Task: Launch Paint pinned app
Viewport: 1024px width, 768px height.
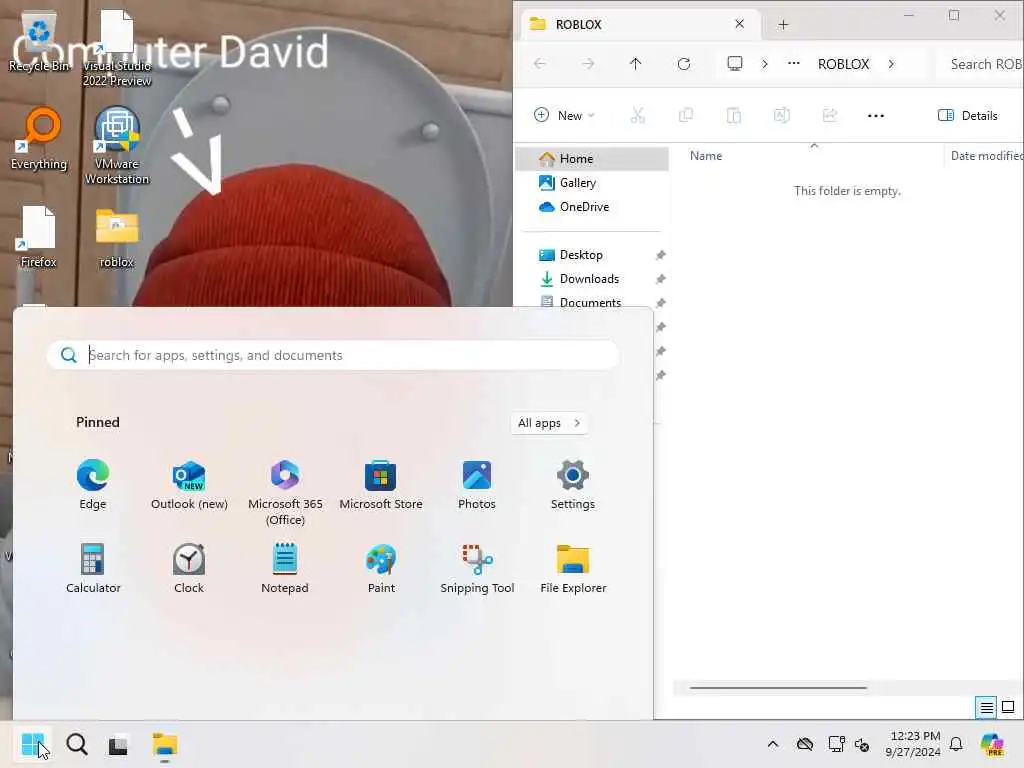Action: click(x=381, y=568)
